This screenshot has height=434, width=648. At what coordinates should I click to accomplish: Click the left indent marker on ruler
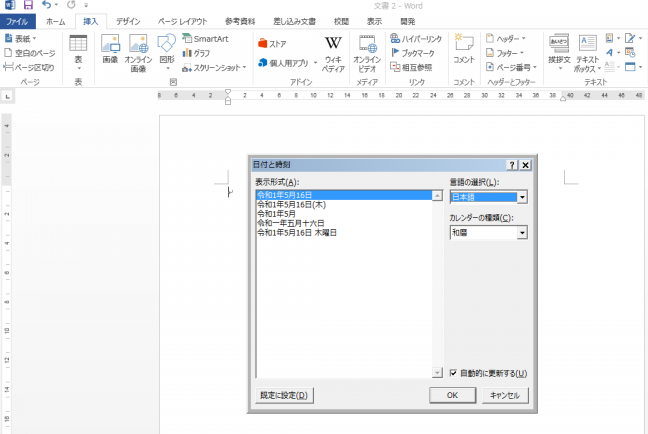pyautogui.click(x=228, y=102)
